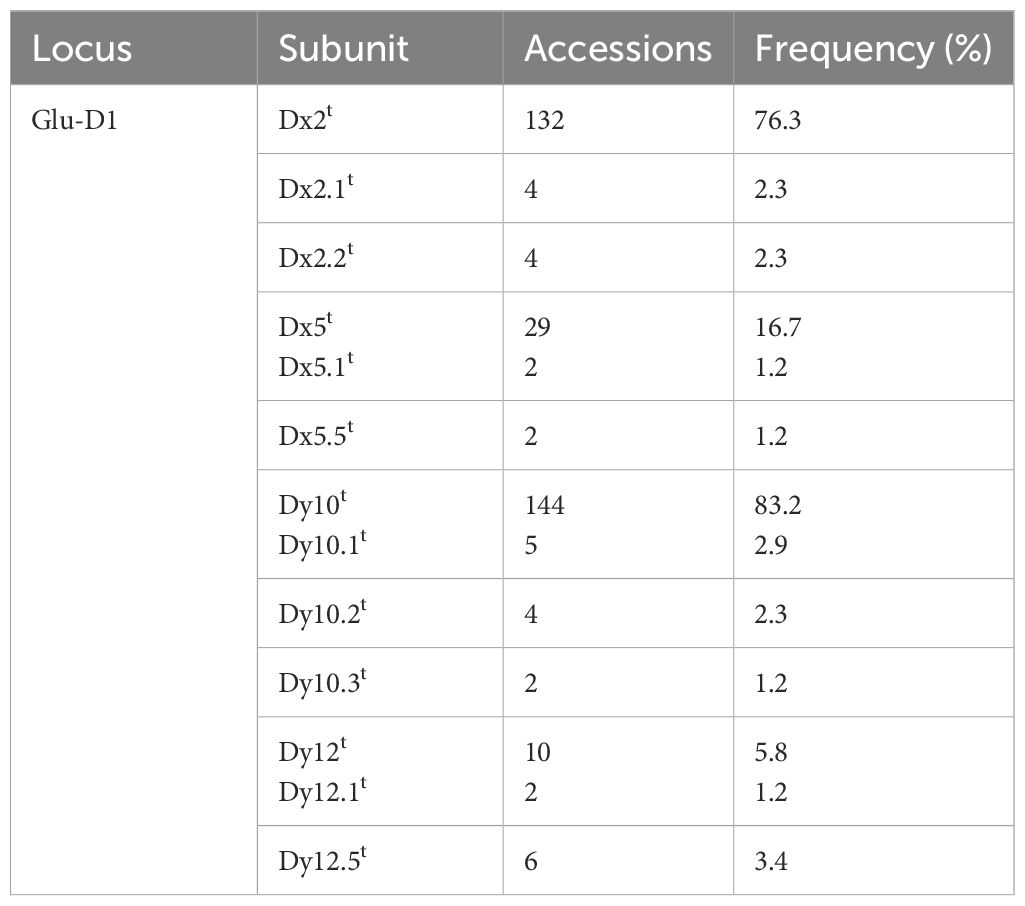Click the frequency value 76.3
The height and width of the screenshot is (906, 1025).
(x=780, y=120)
